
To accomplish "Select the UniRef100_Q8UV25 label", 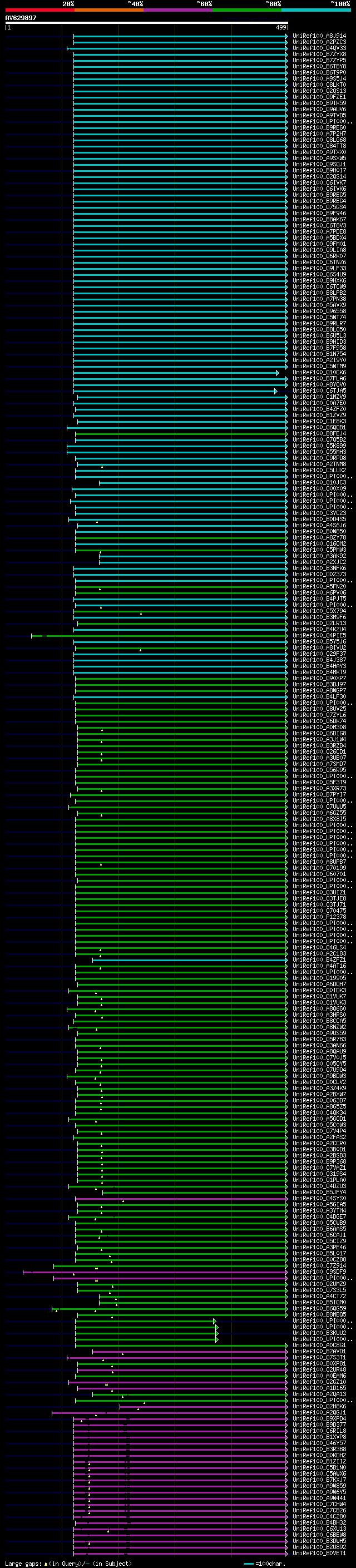I will click(319, 709).
